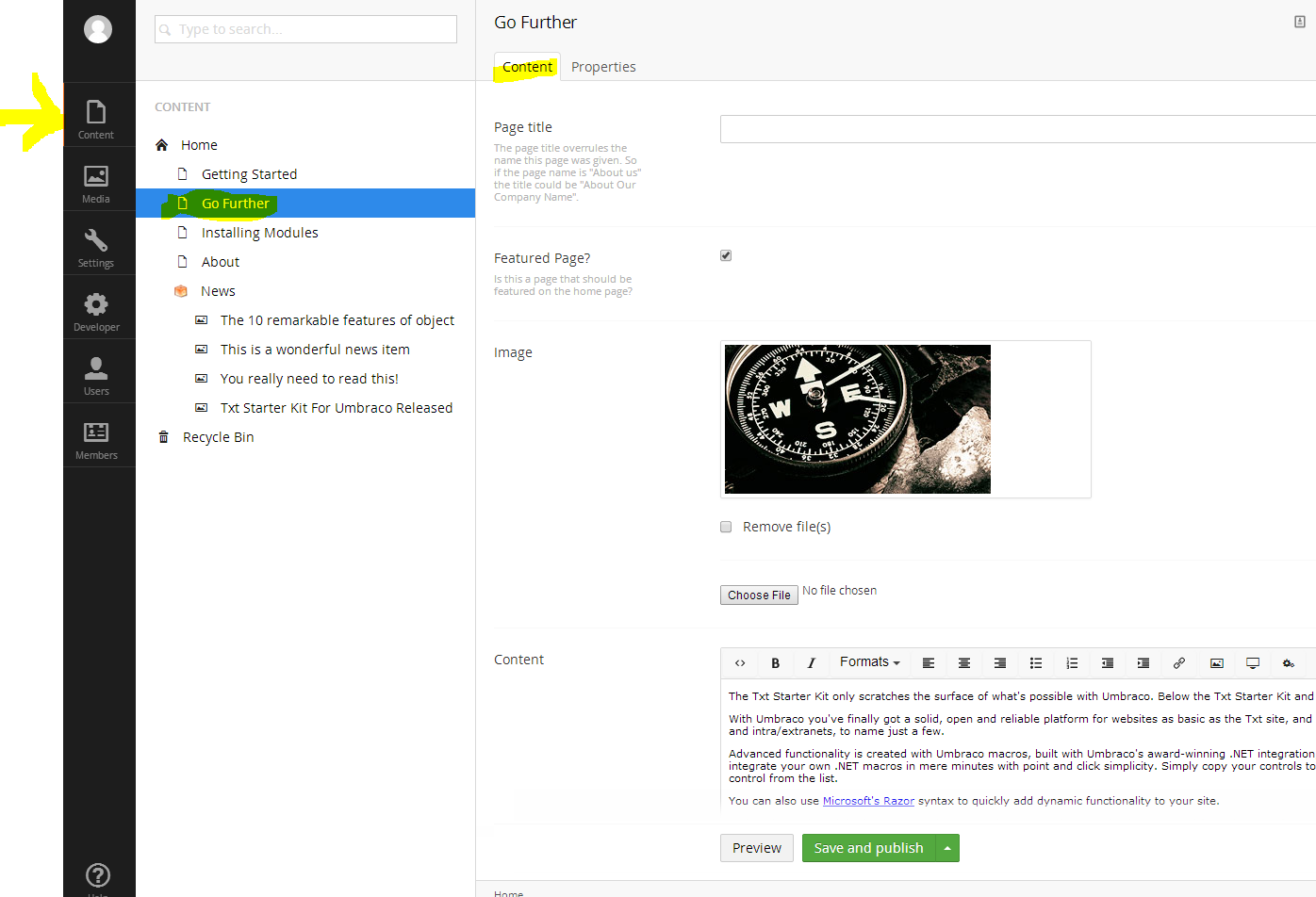Click Save and publish button
The image size is (1316, 897).
tap(868, 848)
